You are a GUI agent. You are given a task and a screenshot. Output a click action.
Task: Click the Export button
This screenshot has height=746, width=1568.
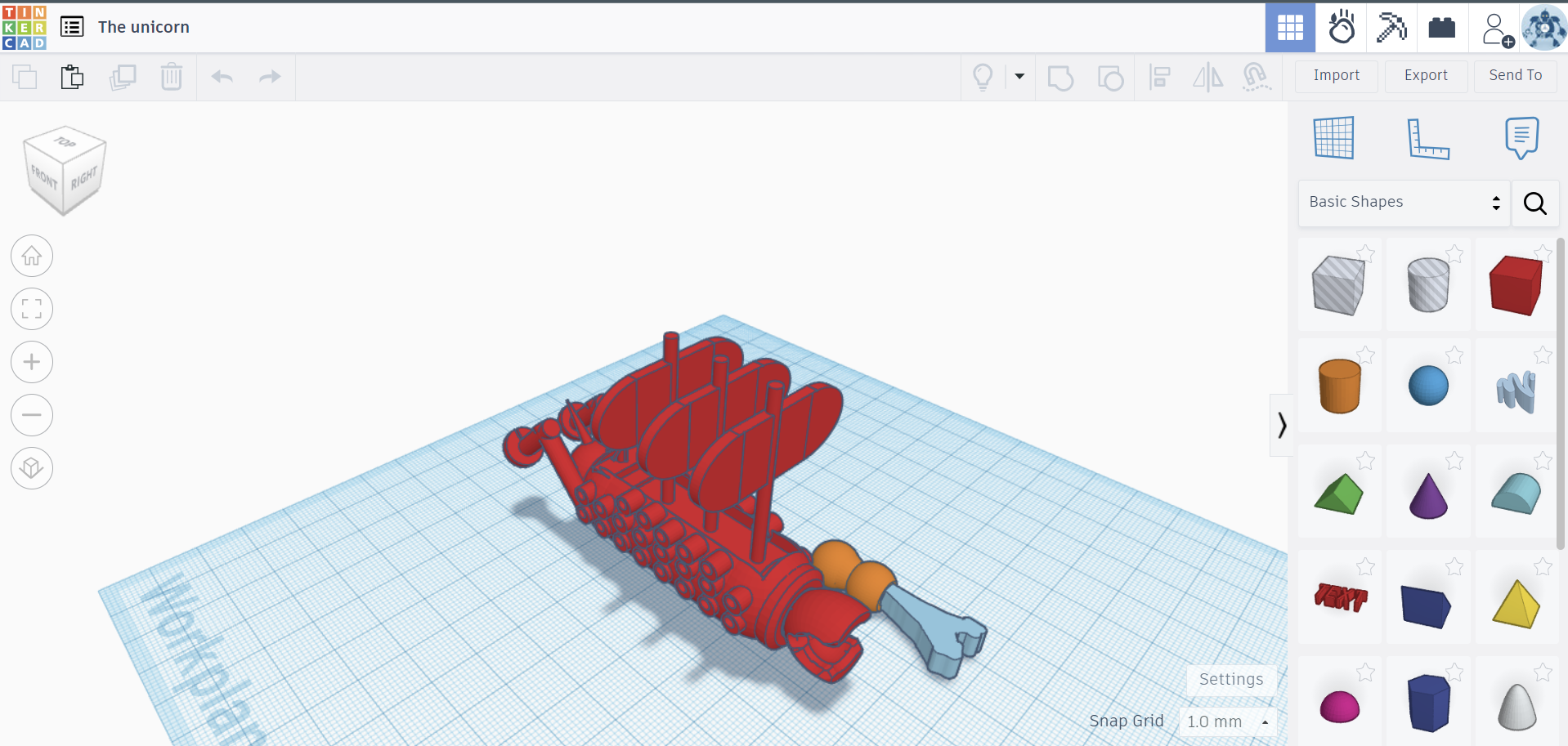pos(1426,76)
